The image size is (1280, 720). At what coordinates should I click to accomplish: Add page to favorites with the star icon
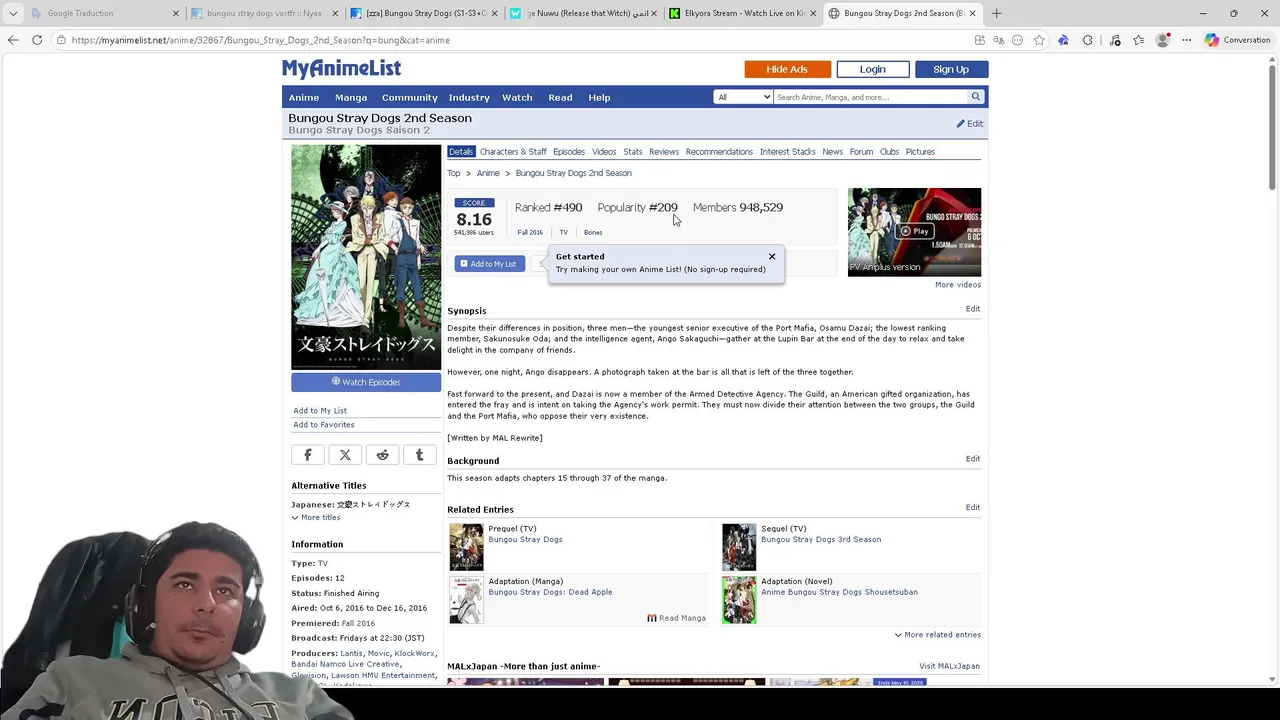point(1039,40)
